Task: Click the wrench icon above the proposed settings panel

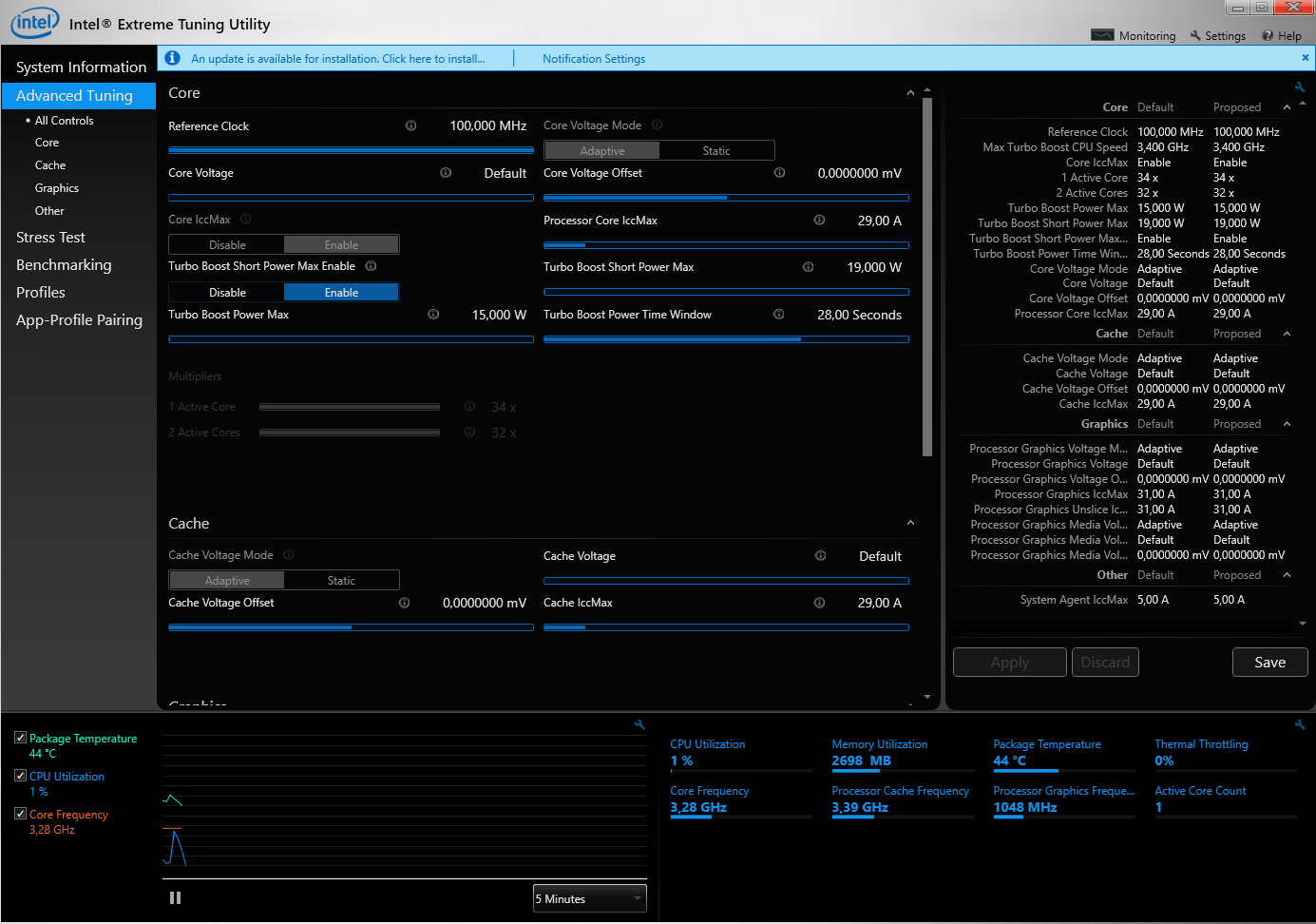Action: coord(1300,87)
